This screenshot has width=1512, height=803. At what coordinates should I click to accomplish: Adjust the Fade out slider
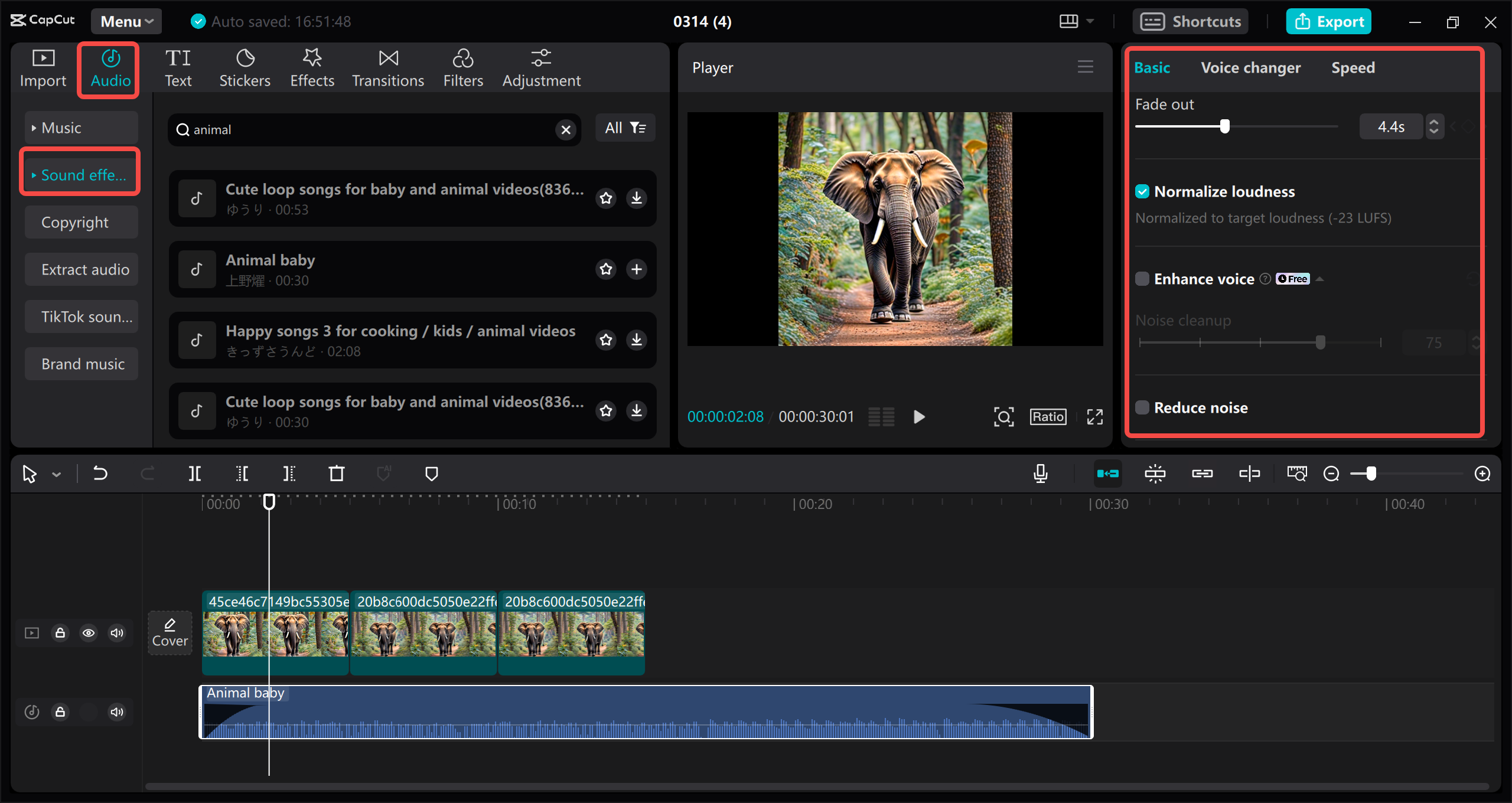click(x=1226, y=126)
